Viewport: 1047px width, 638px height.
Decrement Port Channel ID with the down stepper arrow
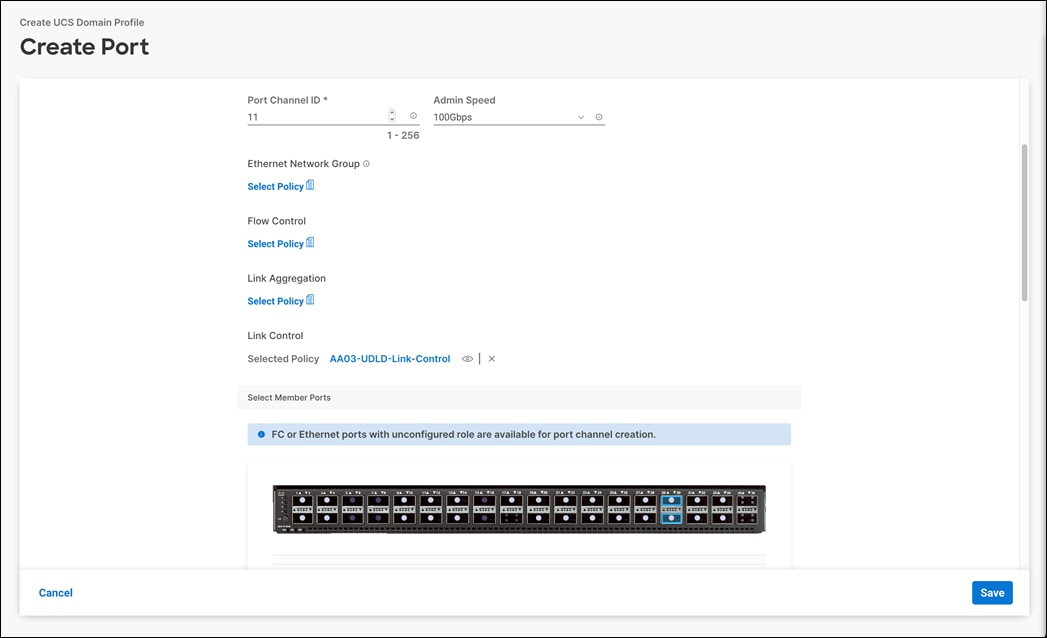(x=391, y=119)
